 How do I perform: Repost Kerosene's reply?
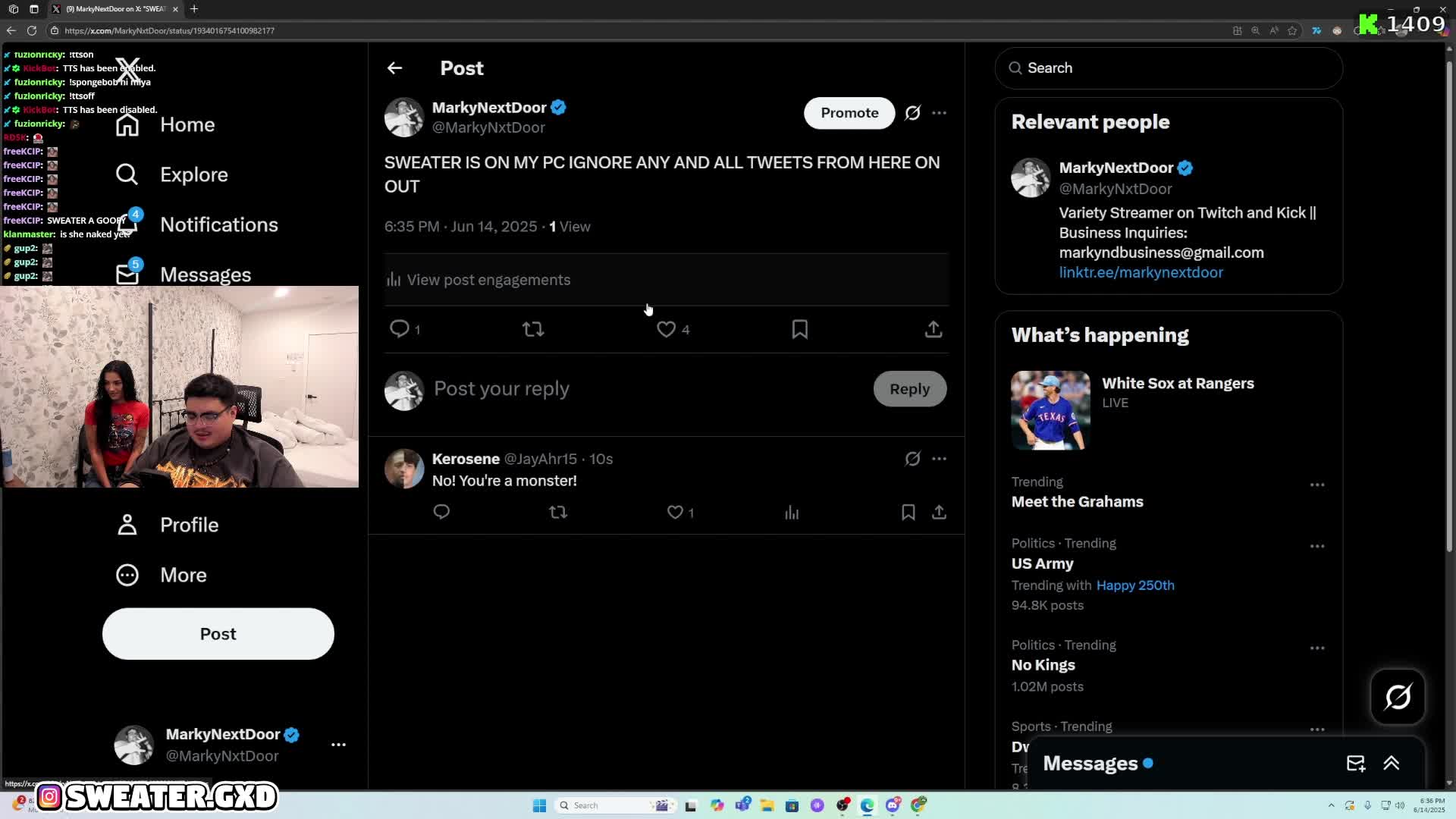[558, 513]
